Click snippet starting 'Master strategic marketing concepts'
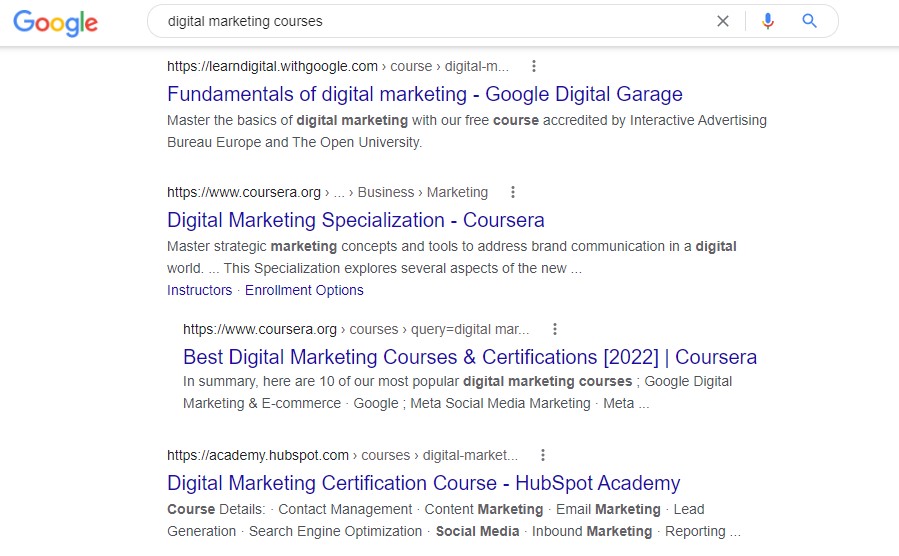Viewport: 899px width, 556px height. coord(452,257)
